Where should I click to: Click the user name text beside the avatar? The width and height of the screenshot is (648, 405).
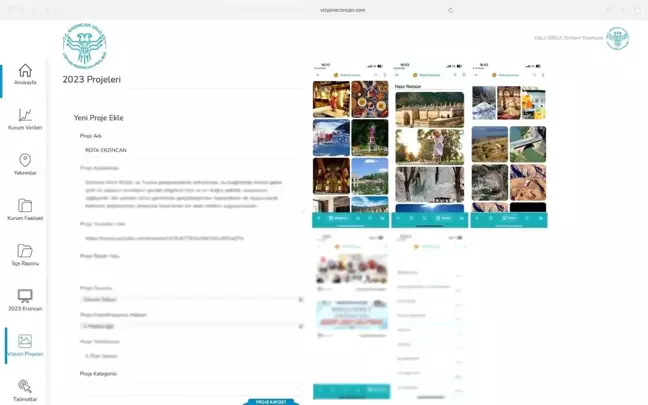[569, 38]
